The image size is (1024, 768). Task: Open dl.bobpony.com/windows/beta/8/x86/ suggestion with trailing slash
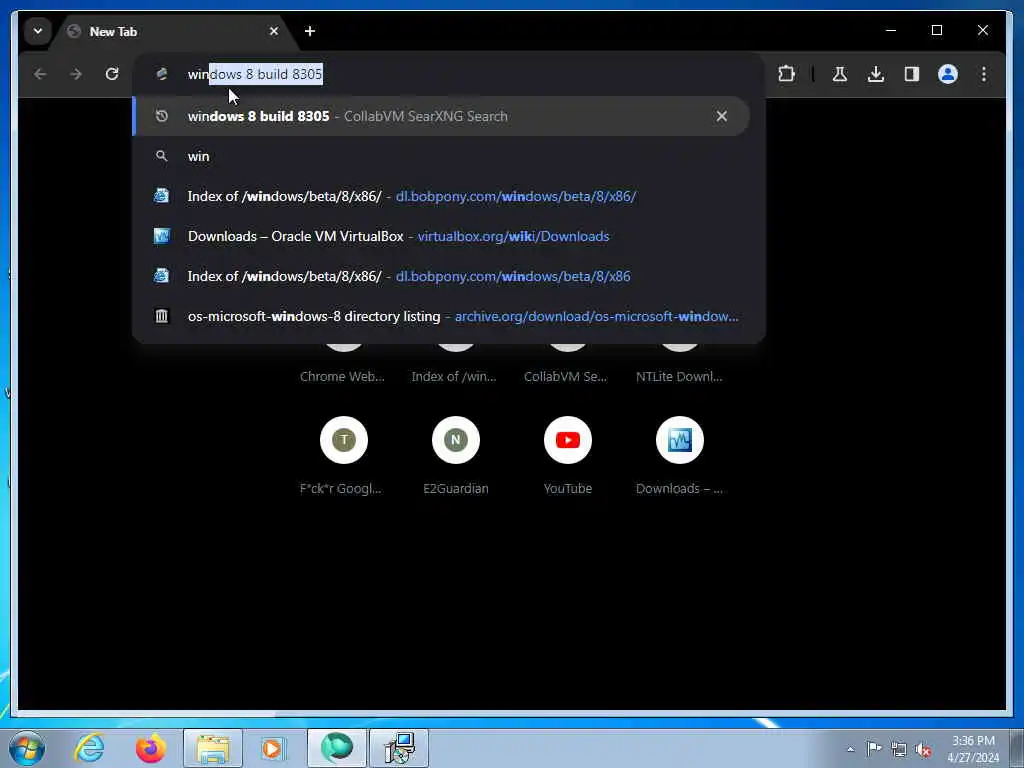point(441,196)
